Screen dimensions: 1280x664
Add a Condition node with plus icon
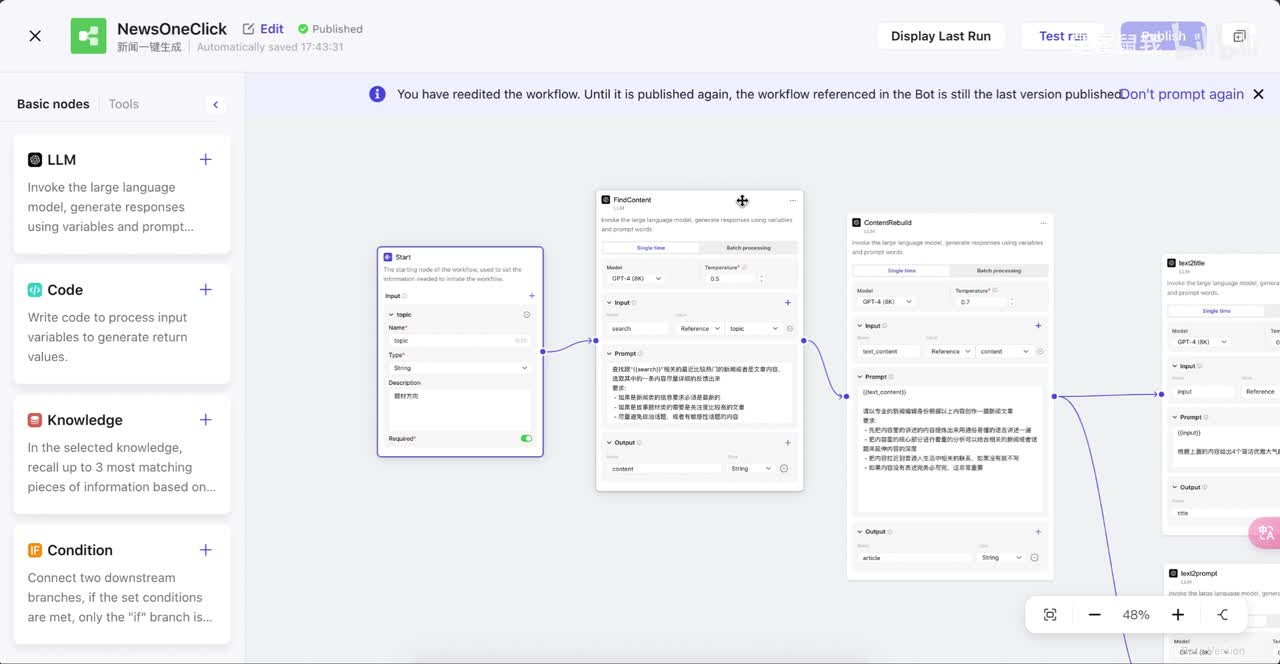coord(205,550)
